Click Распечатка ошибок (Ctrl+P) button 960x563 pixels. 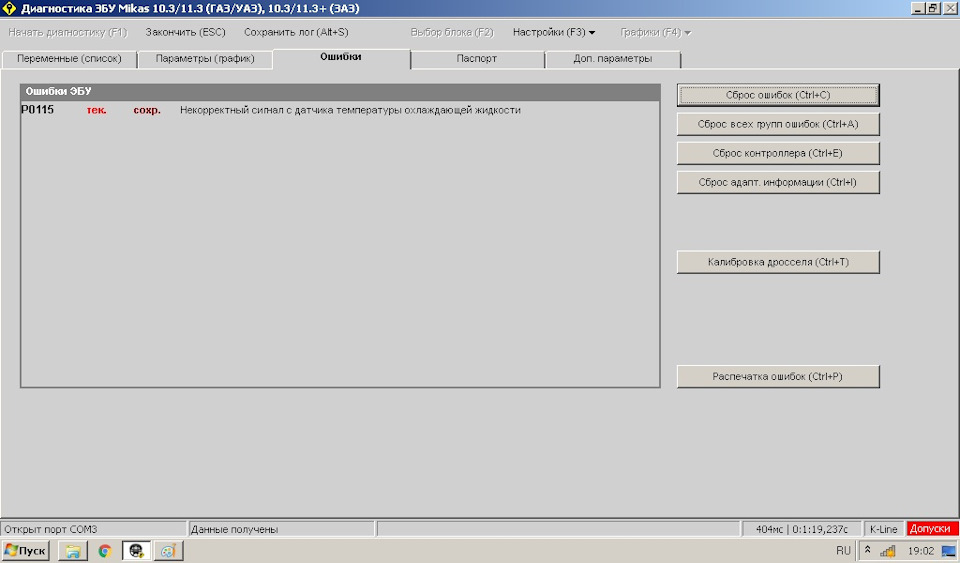click(778, 376)
